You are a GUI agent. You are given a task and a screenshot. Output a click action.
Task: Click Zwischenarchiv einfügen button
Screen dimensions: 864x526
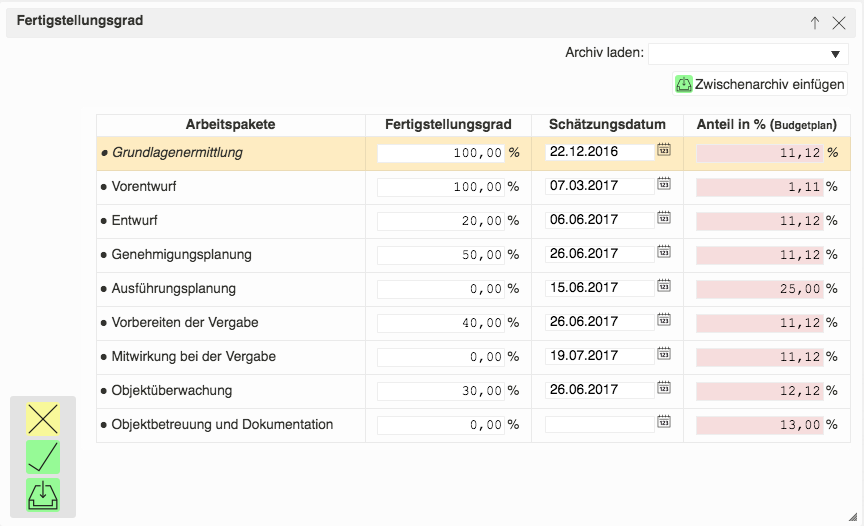(x=760, y=85)
